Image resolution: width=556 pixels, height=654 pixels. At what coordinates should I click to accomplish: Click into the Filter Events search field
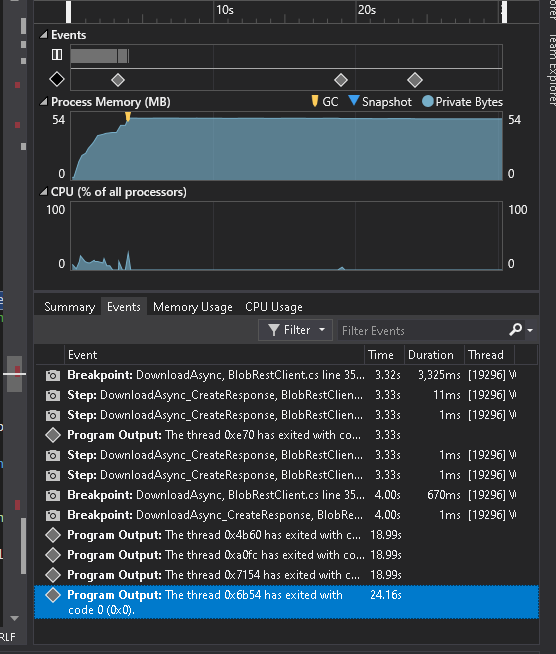[x=422, y=330]
